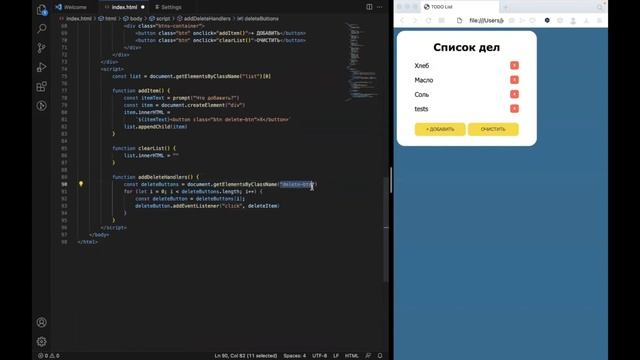Click the deleteButton.addEventListener line

(x=207, y=206)
